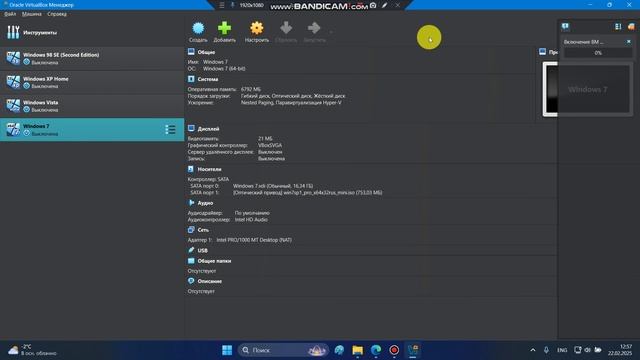This screenshot has height=360, width=640.
Task: Click the orange icon in notification panel corner
Action: click(x=631, y=27)
